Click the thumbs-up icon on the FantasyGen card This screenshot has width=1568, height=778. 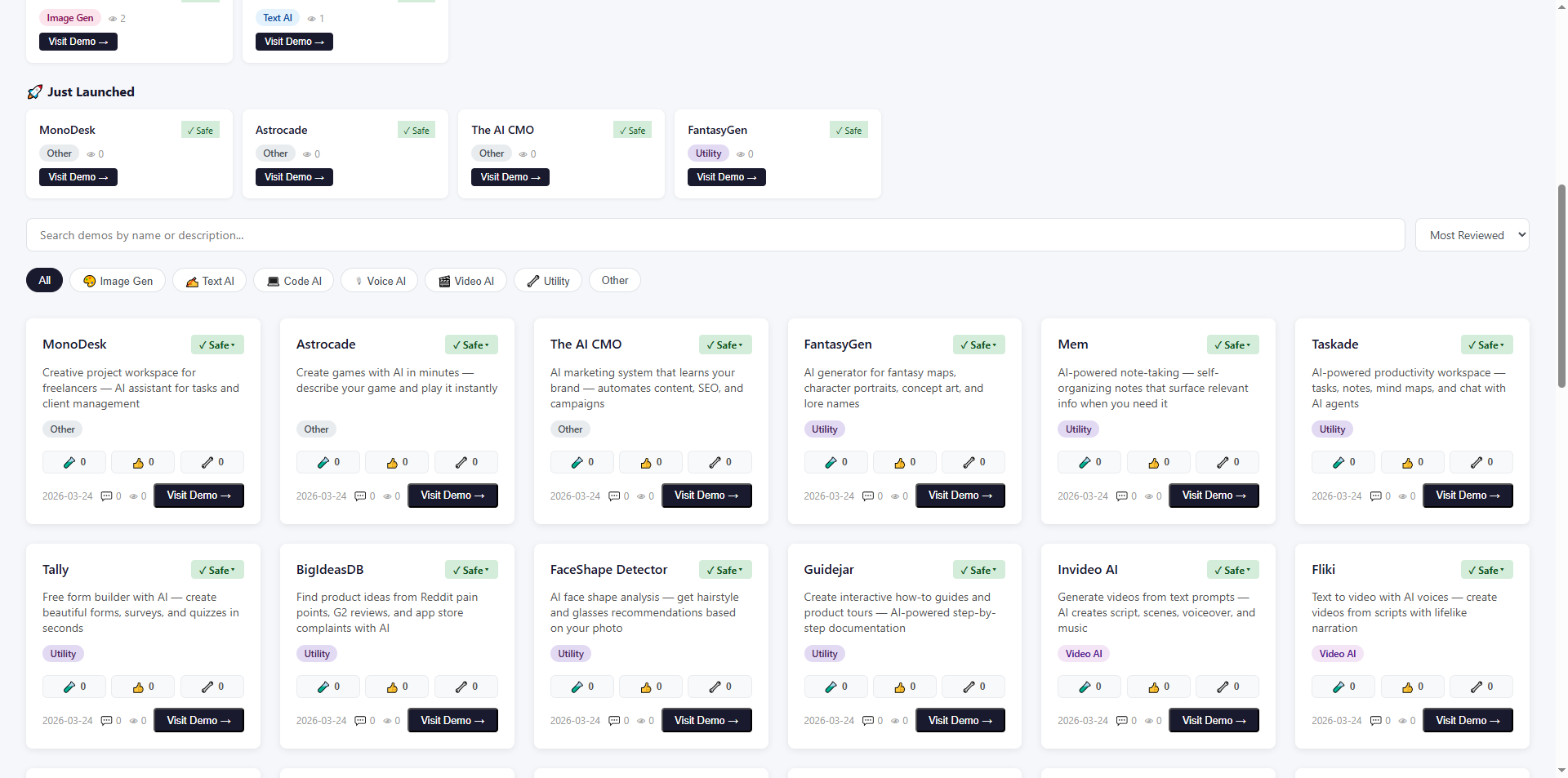[x=900, y=463]
